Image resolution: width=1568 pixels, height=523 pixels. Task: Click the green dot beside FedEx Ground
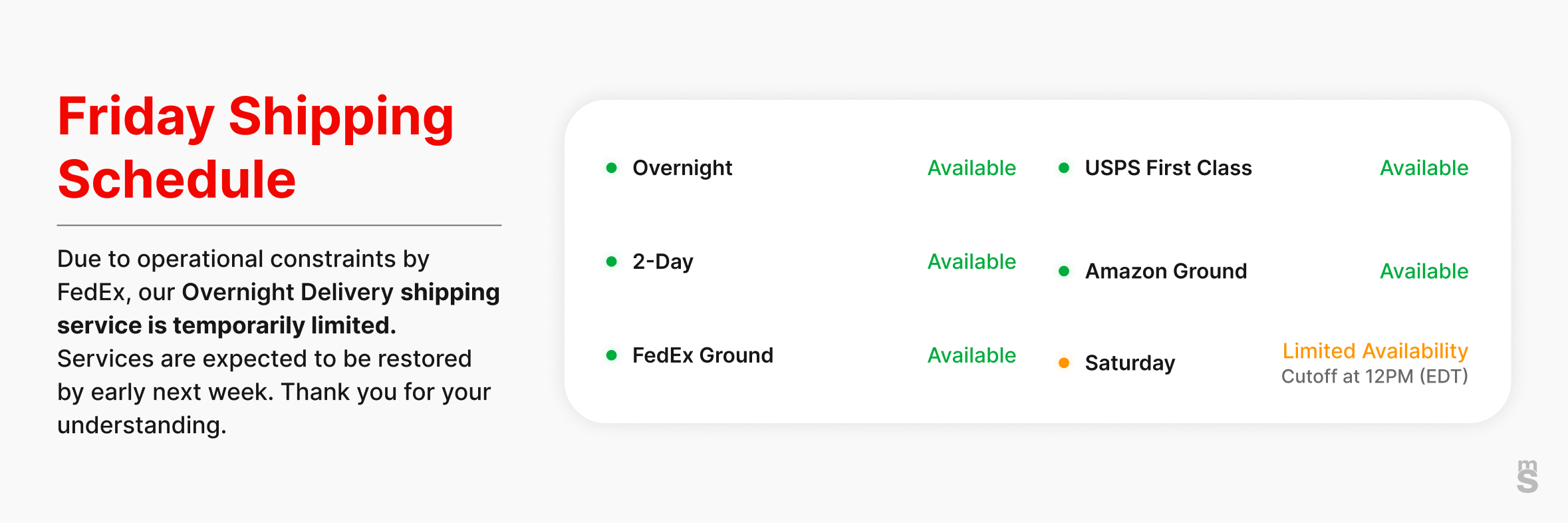611,355
